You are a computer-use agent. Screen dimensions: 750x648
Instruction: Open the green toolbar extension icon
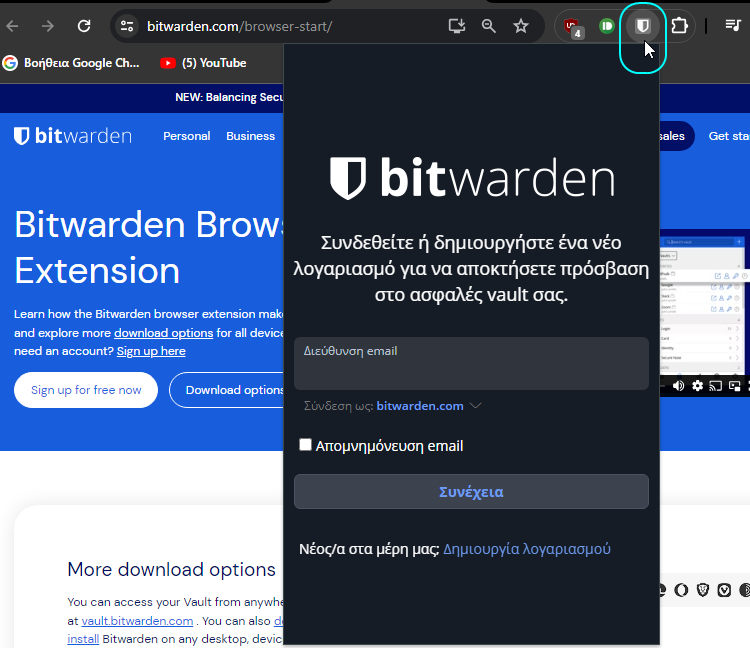coord(607,26)
